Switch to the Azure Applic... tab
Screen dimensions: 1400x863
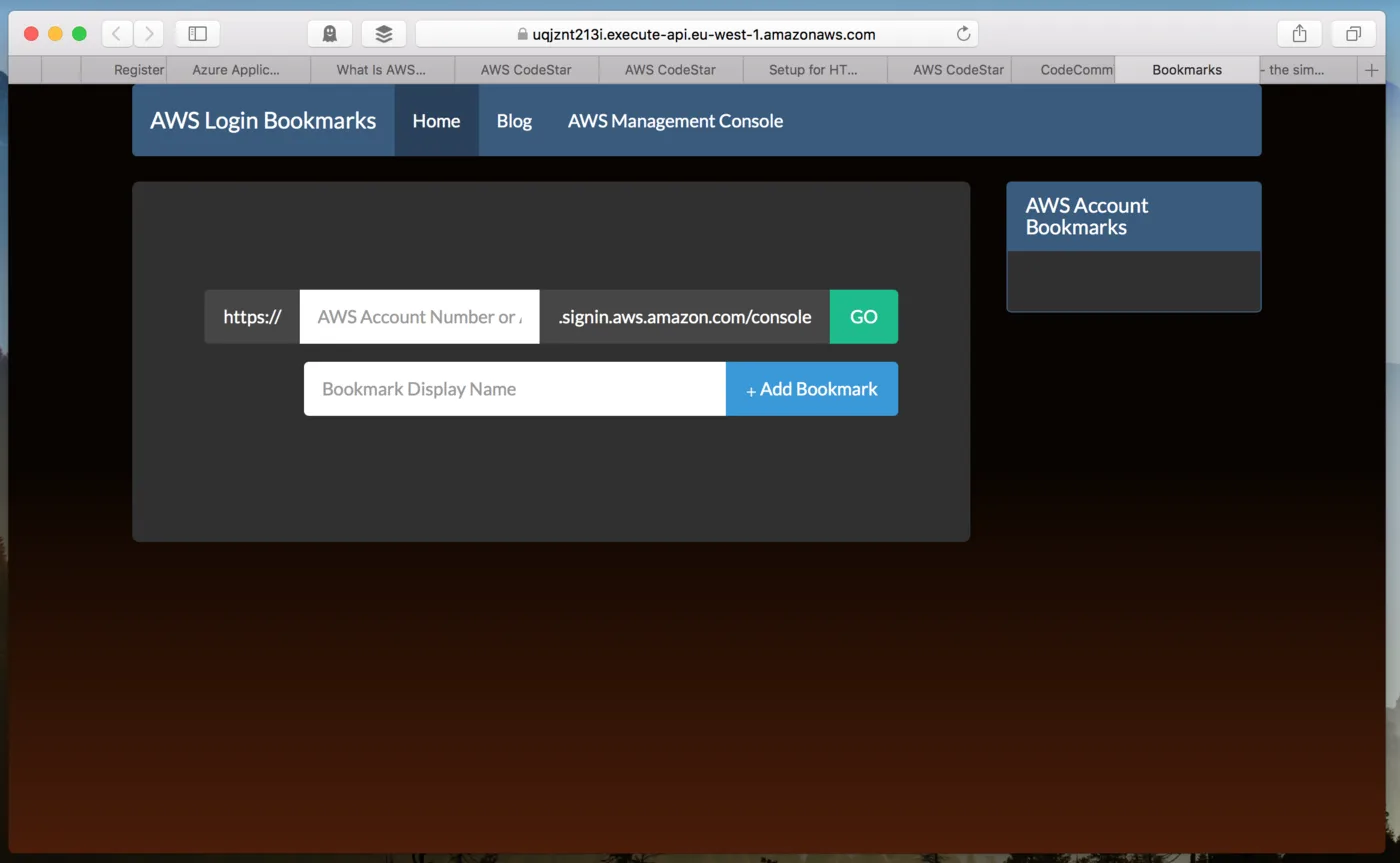point(237,70)
